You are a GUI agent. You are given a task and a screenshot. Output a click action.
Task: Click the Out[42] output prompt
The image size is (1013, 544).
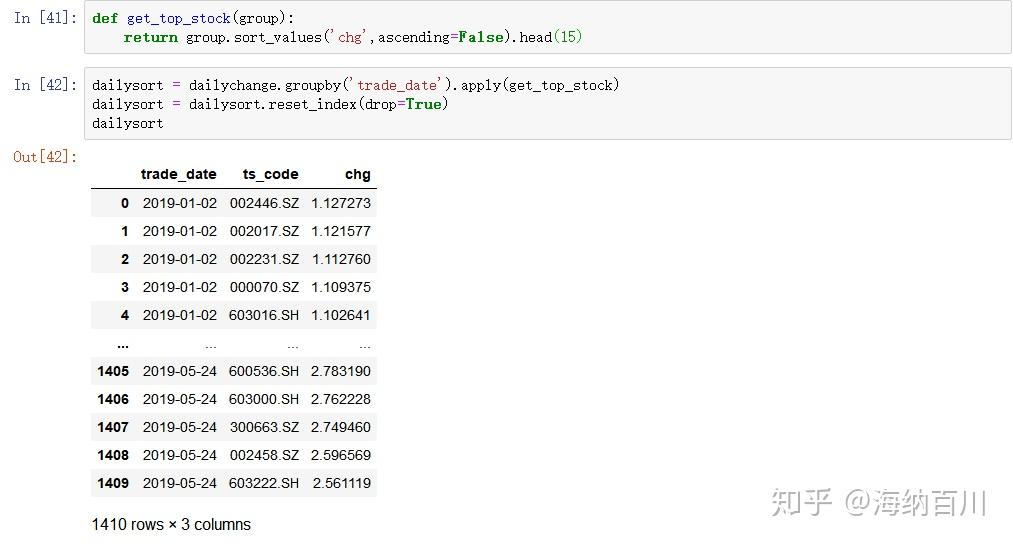point(45,157)
